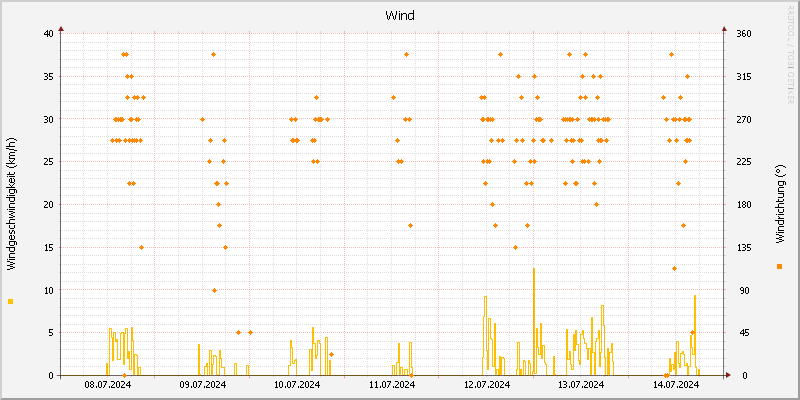Click the date label 13.07.2024
The image size is (800, 400).
point(581,384)
